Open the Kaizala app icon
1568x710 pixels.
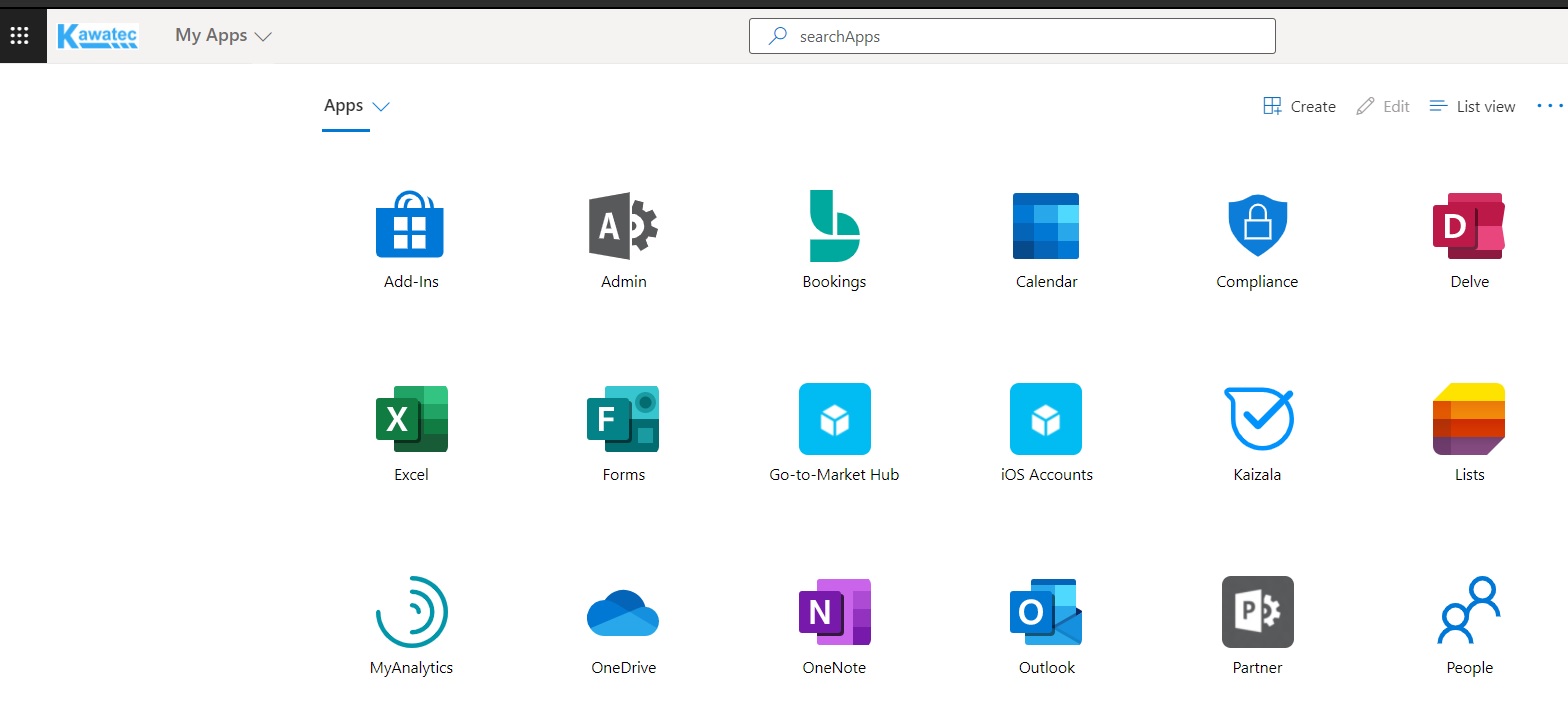coord(1259,419)
